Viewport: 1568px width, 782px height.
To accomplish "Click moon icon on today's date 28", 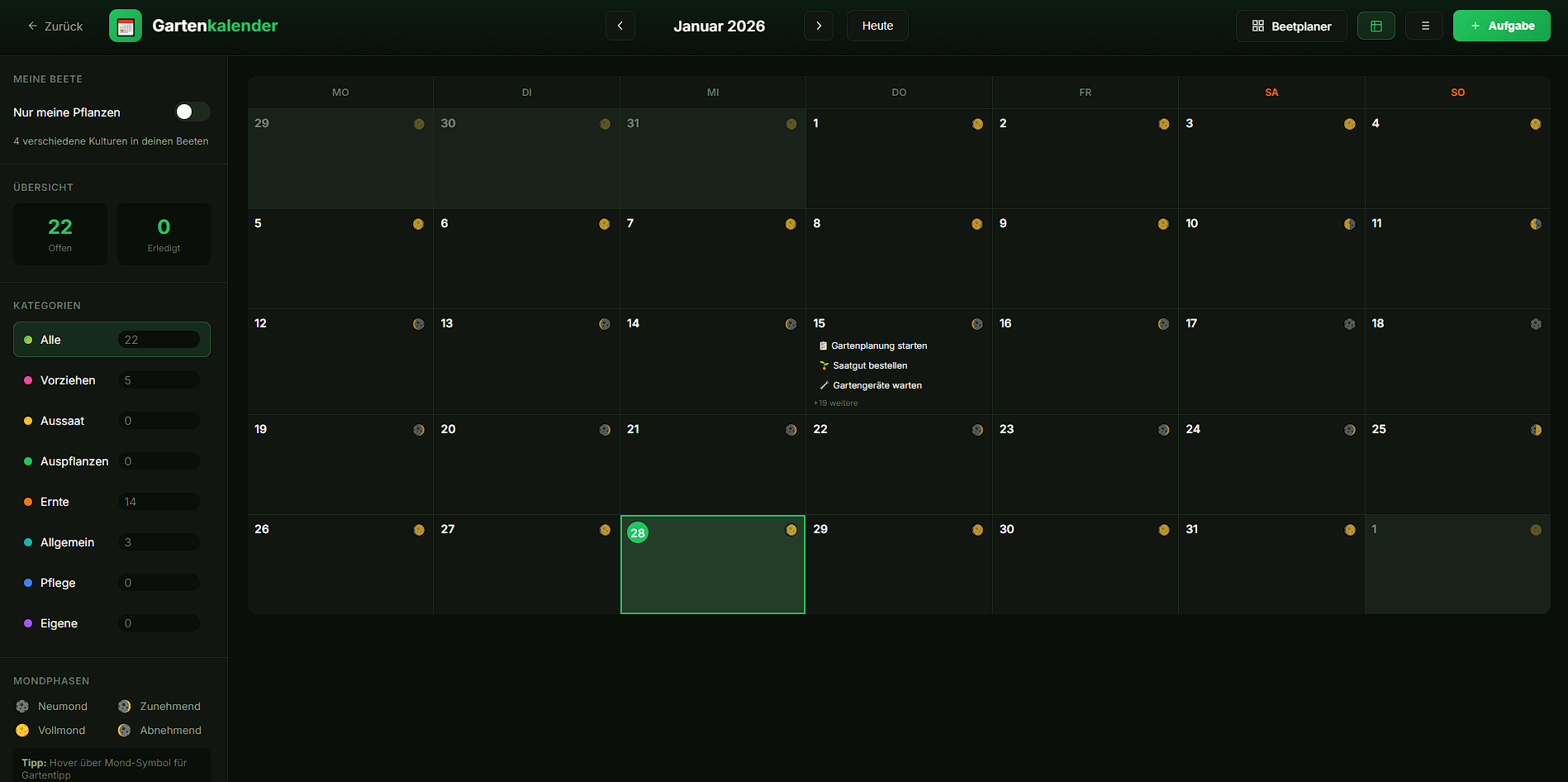I will tap(791, 530).
